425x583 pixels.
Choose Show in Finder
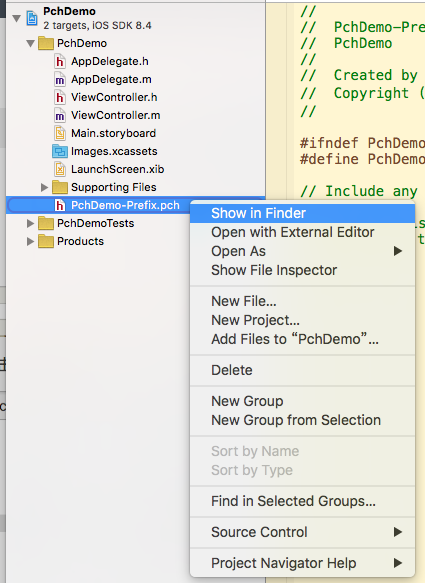pos(302,213)
